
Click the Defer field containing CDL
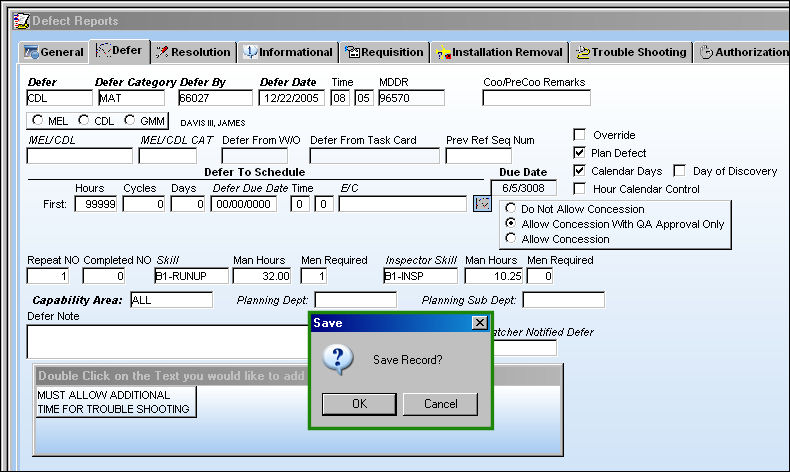click(59, 98)
